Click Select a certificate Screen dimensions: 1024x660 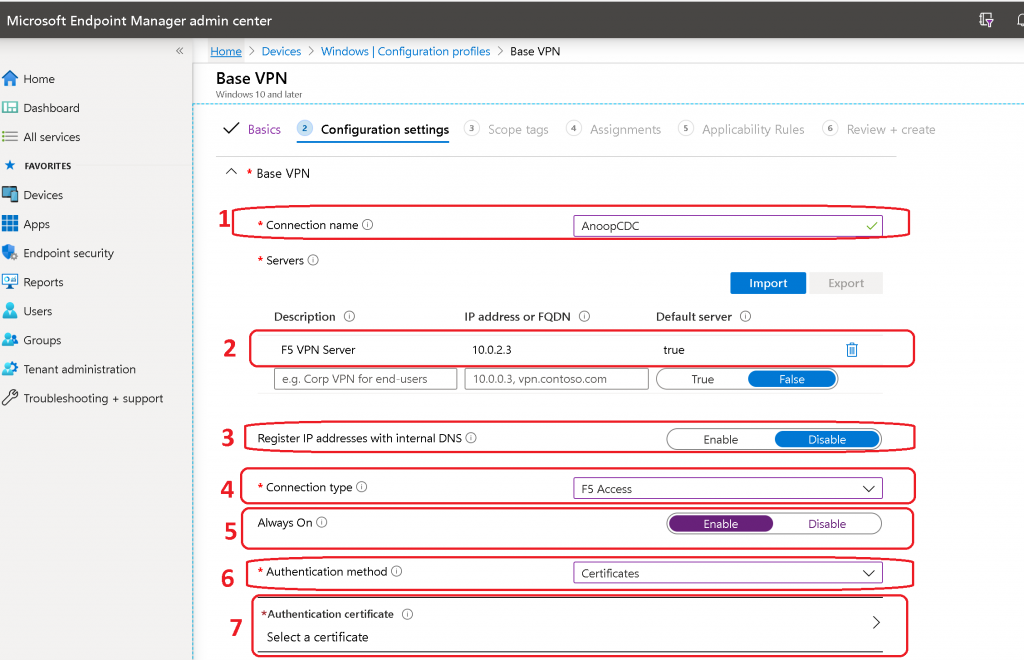[x=317, y=636]
